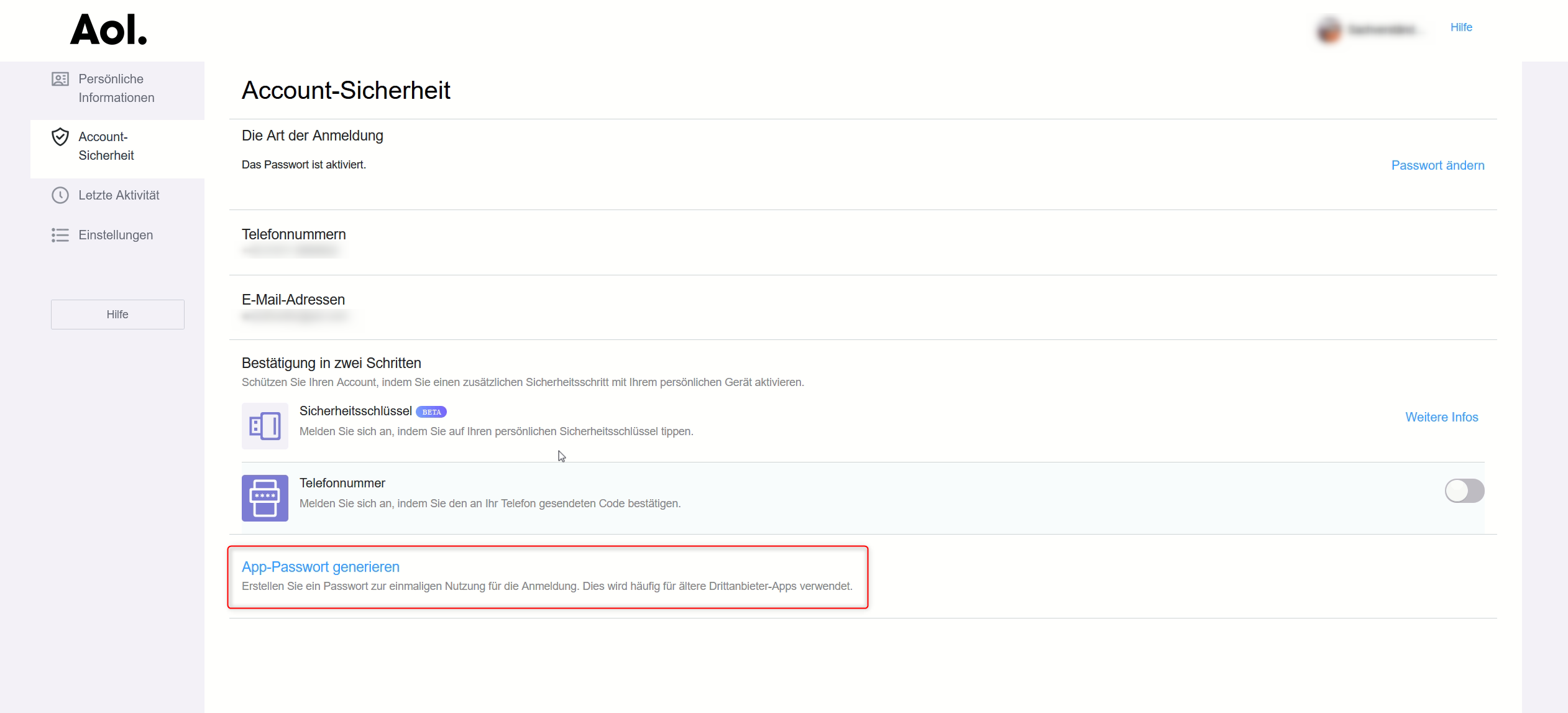
Task: Click the Account-Sicherheit page title
Action: click(x=346, y=90)
